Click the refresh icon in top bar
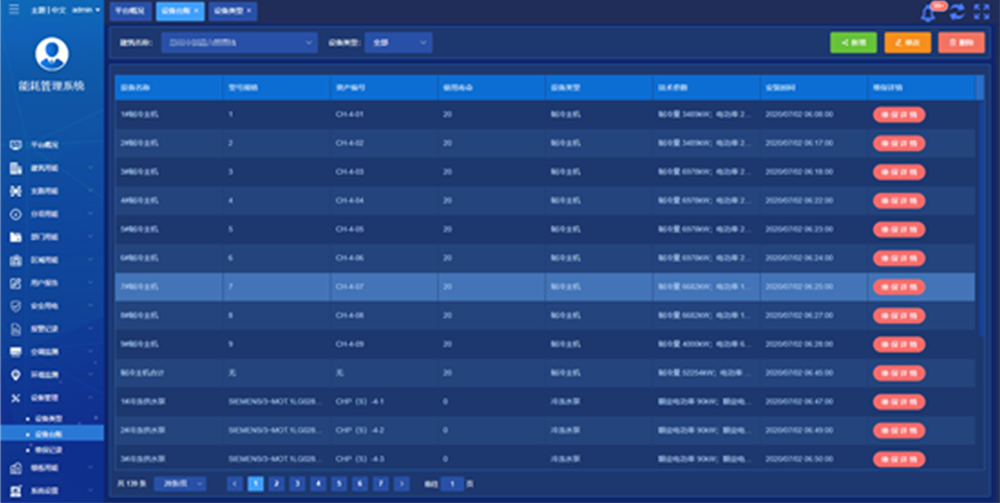1000x503 pixels. pos(957,12)
